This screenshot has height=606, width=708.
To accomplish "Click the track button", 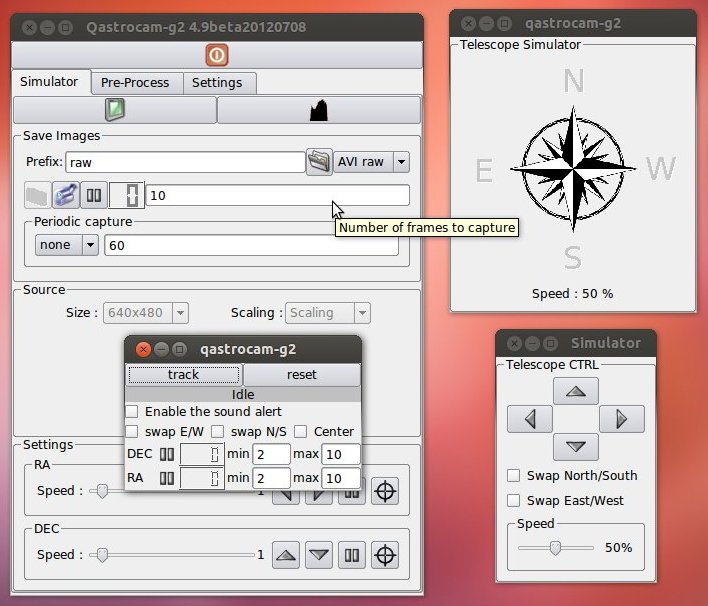I will point(183,375).
